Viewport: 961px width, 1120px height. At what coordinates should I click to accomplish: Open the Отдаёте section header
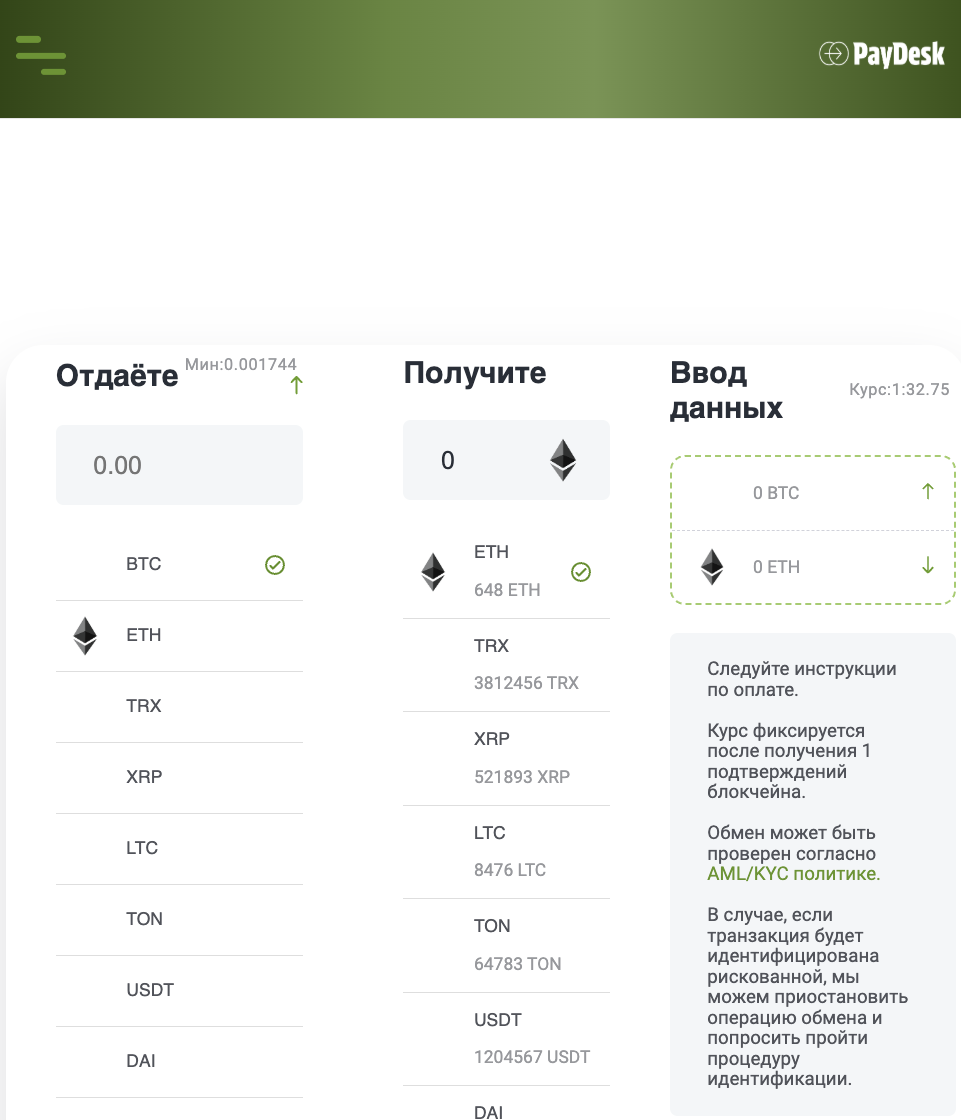tap(116, 376)
